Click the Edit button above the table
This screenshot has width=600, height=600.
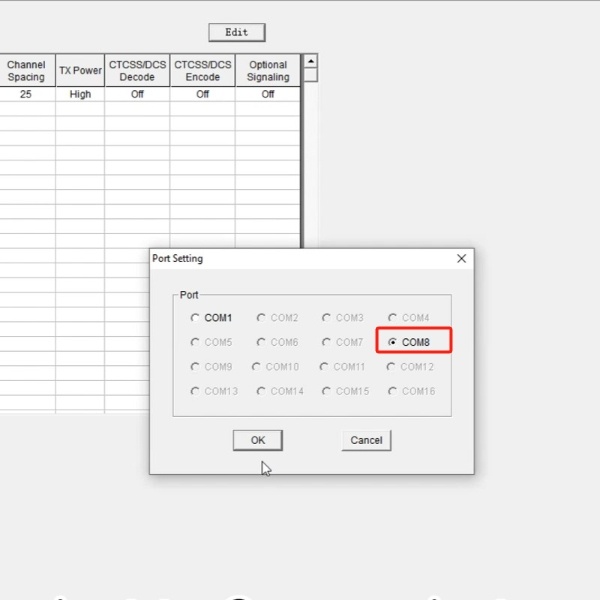[237, 33]
